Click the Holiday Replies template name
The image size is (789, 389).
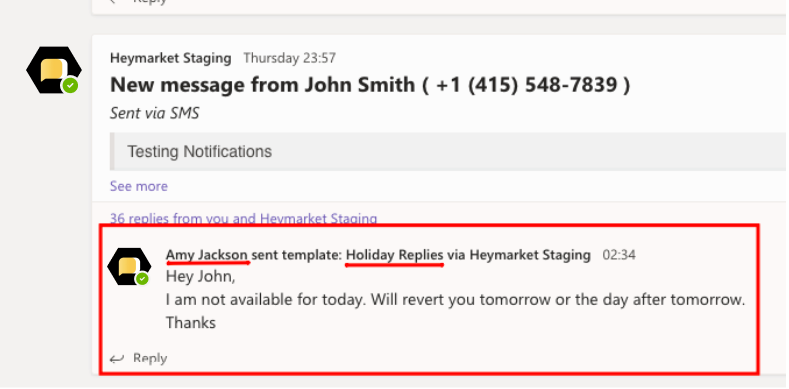(394, 255)
